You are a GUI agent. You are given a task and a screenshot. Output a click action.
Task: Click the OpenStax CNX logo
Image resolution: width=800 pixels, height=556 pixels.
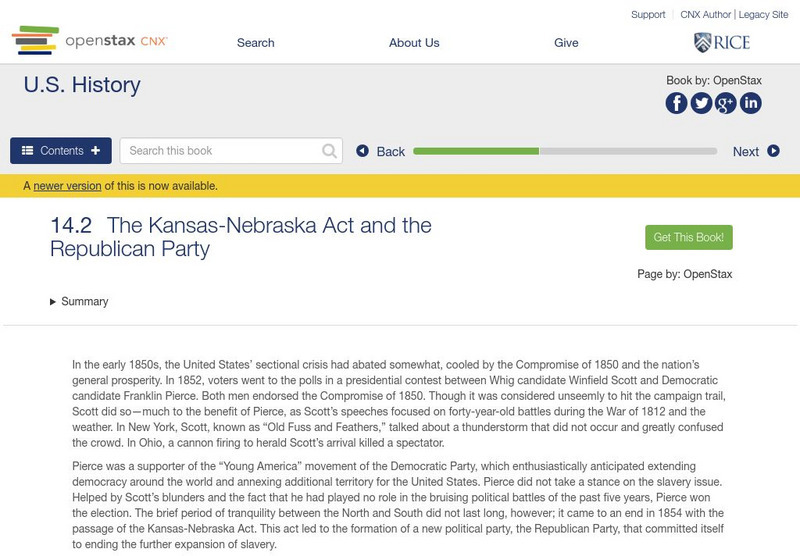click(90, 42)
